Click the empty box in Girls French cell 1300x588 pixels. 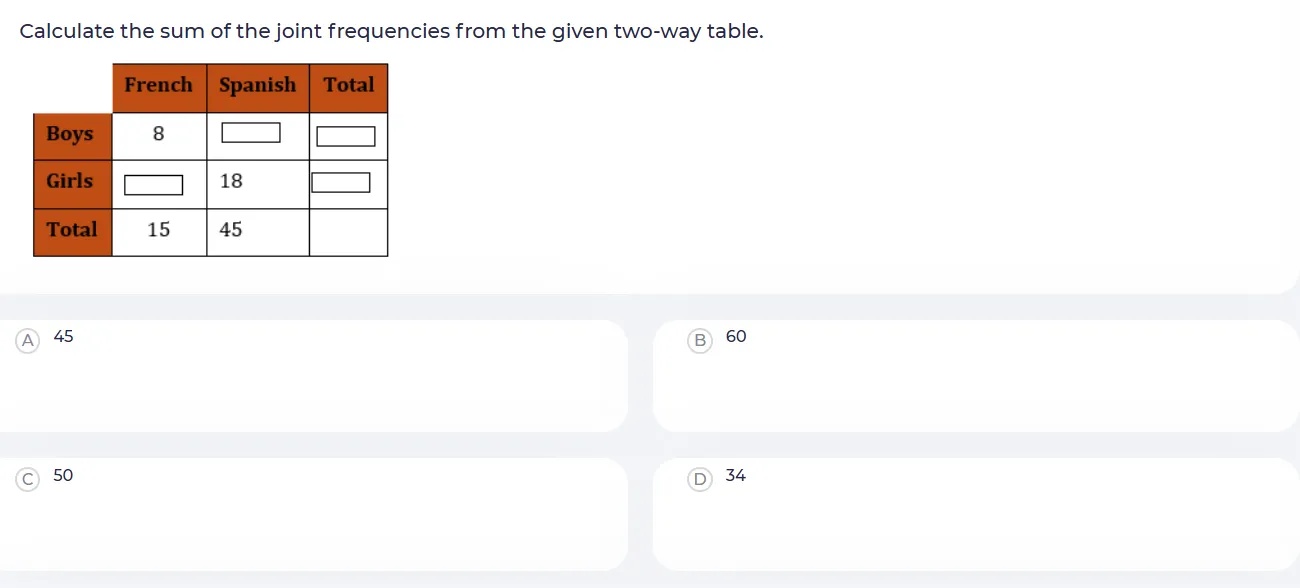(x=153, y=183)
